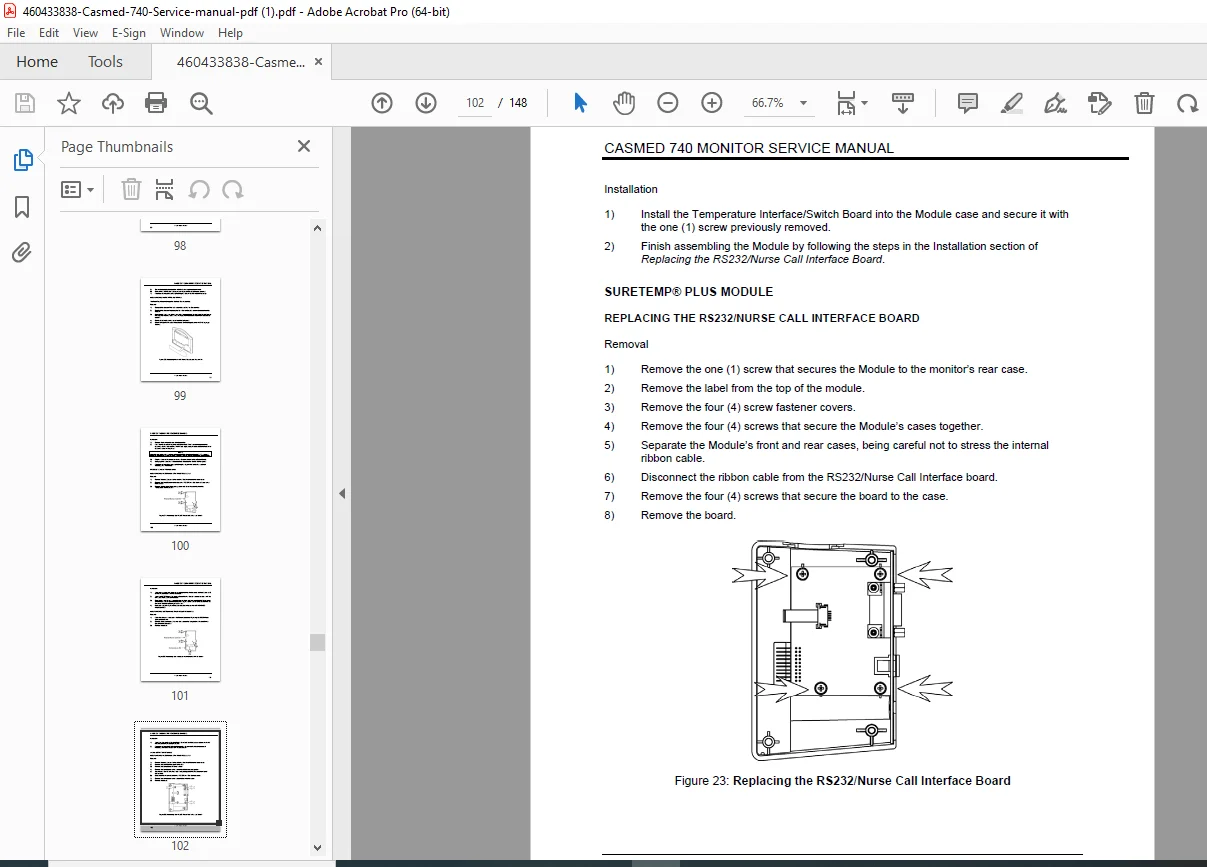Click the total page count '148'
The image size is (1207, 867).
[518, 103]
